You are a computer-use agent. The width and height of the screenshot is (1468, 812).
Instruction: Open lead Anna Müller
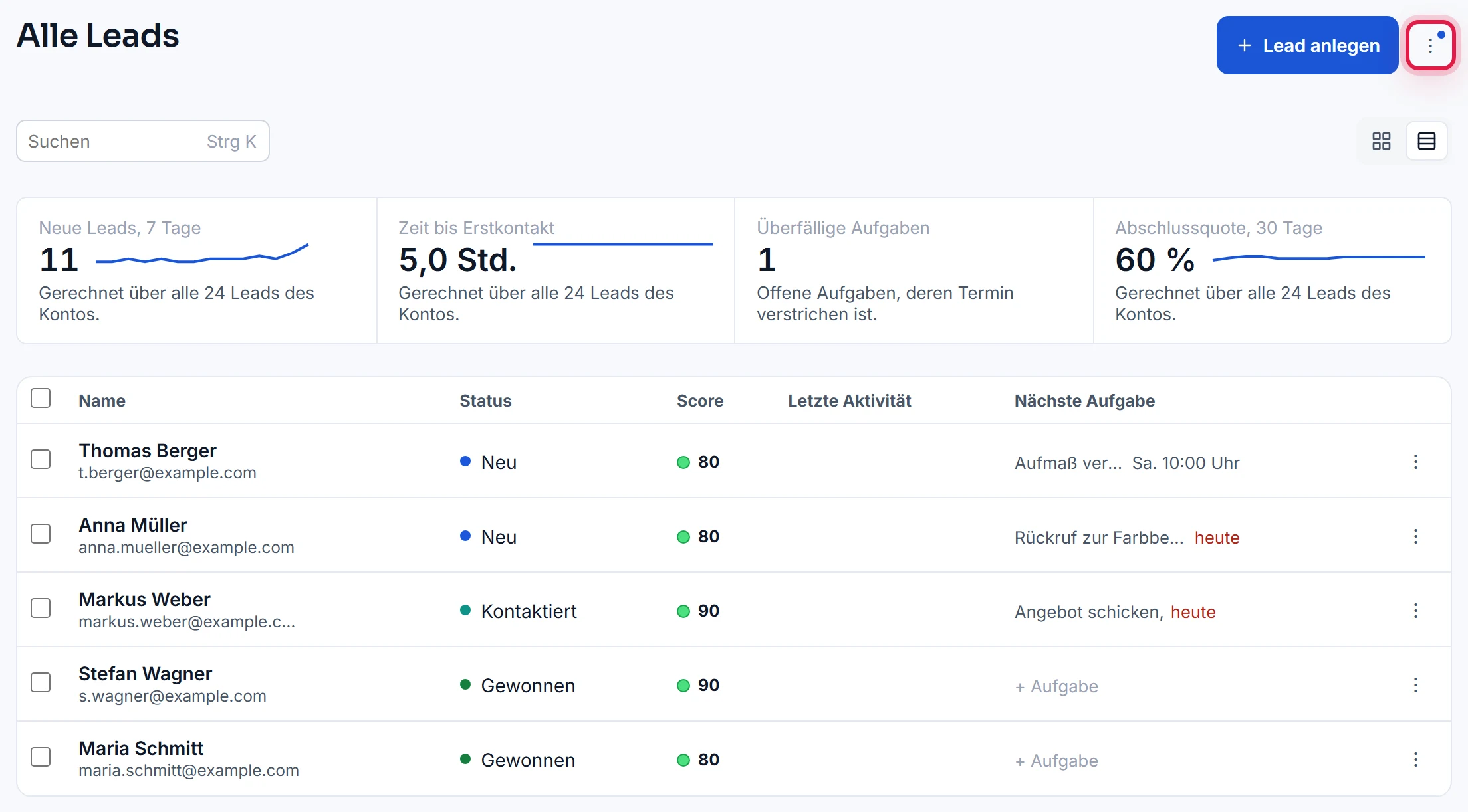coord(133,525)
